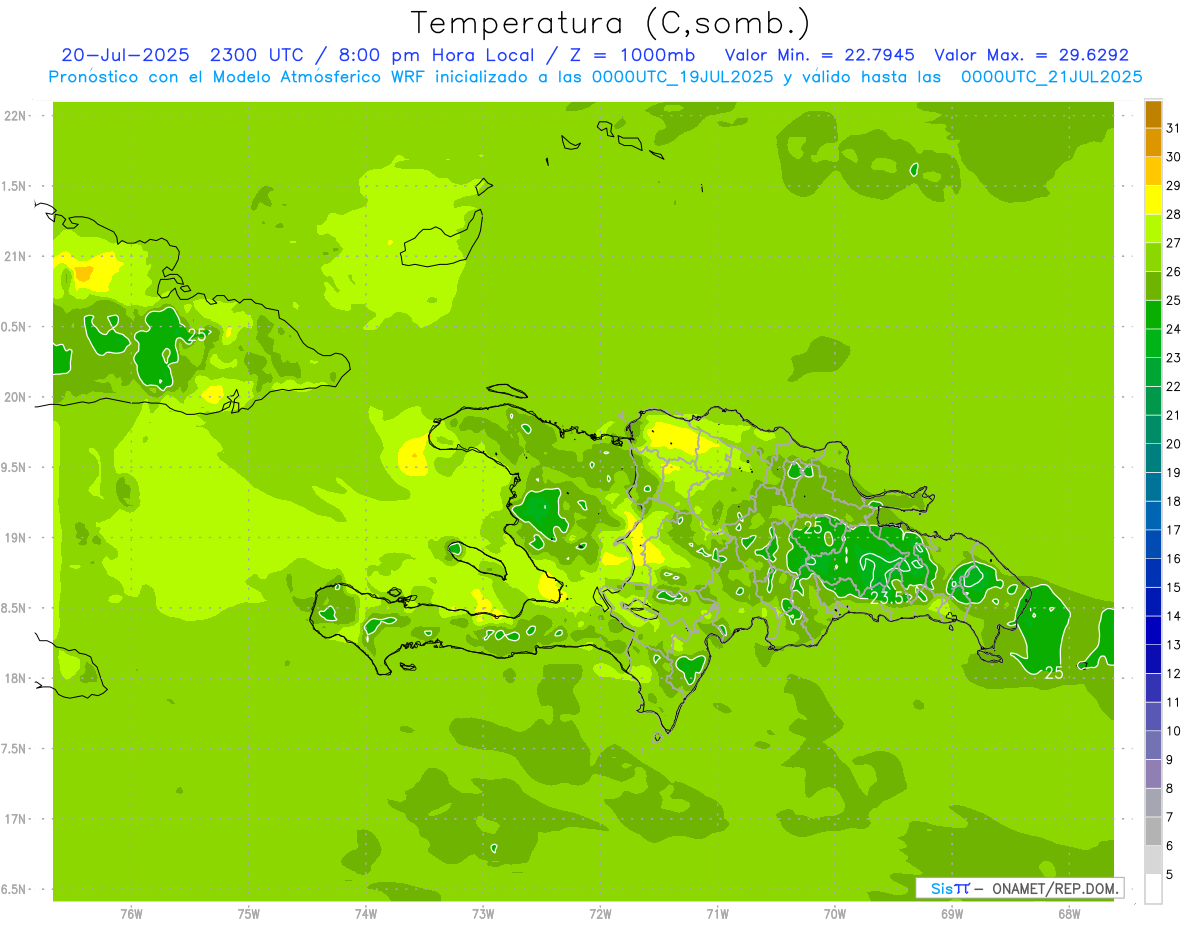1200x927 pixels.
Task: Click the '75W' longitude label
Action: [249, 914]
